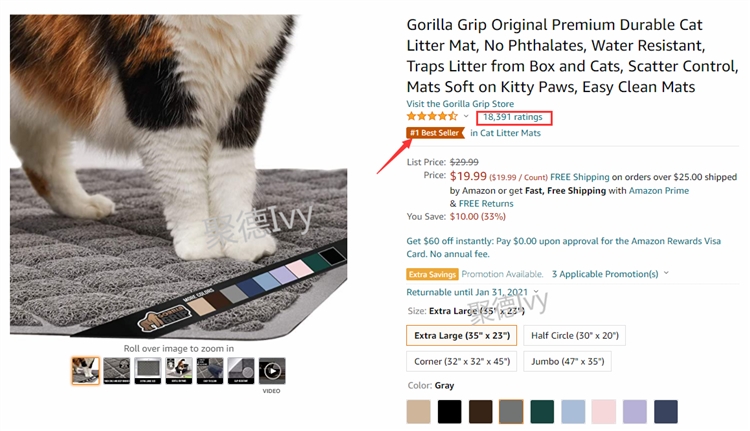Play the product video thumbnail
This screenshot has width=750, height=431.
pos(272,371)
